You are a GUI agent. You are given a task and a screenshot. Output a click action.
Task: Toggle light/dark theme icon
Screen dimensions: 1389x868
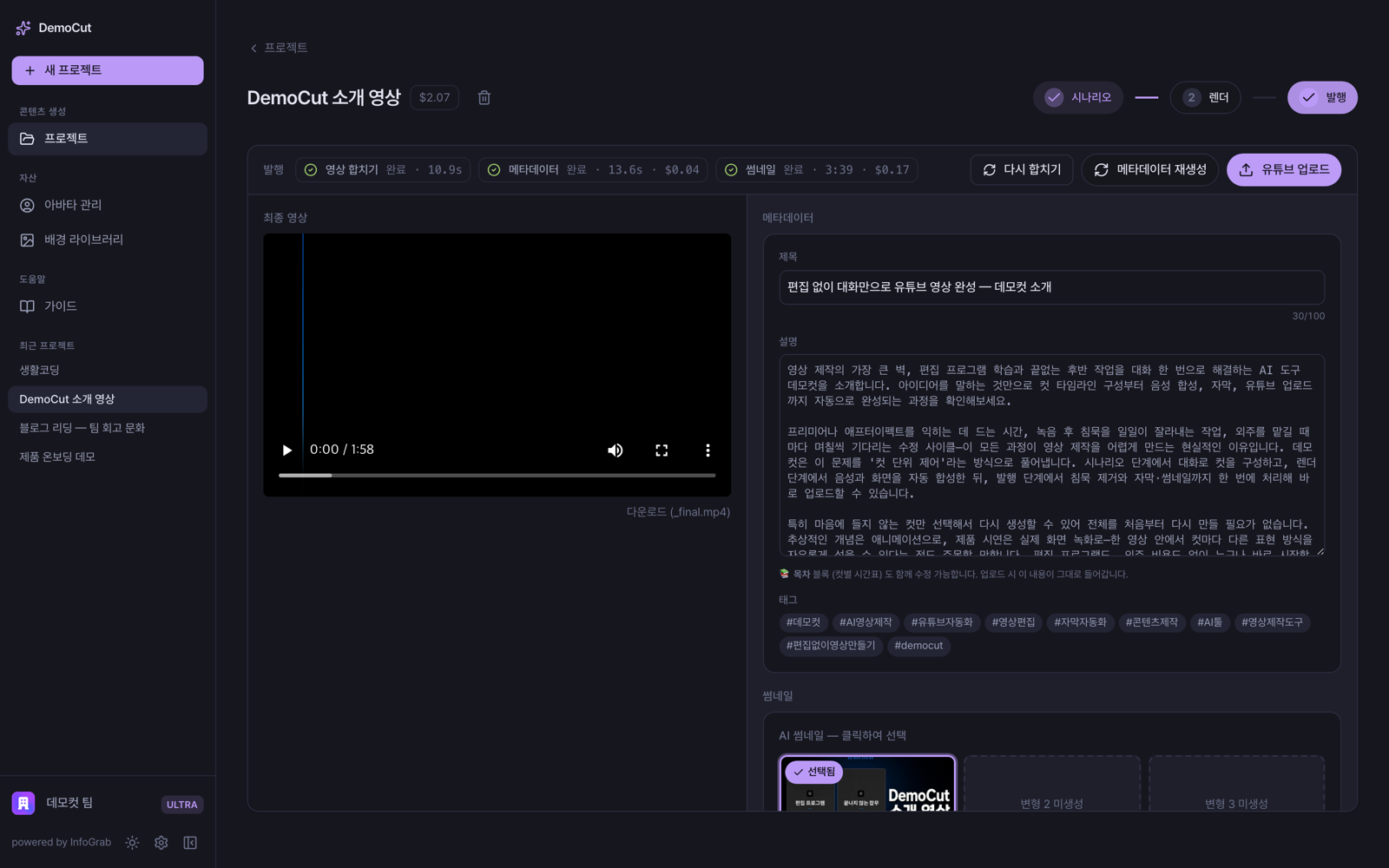point(132,843)
